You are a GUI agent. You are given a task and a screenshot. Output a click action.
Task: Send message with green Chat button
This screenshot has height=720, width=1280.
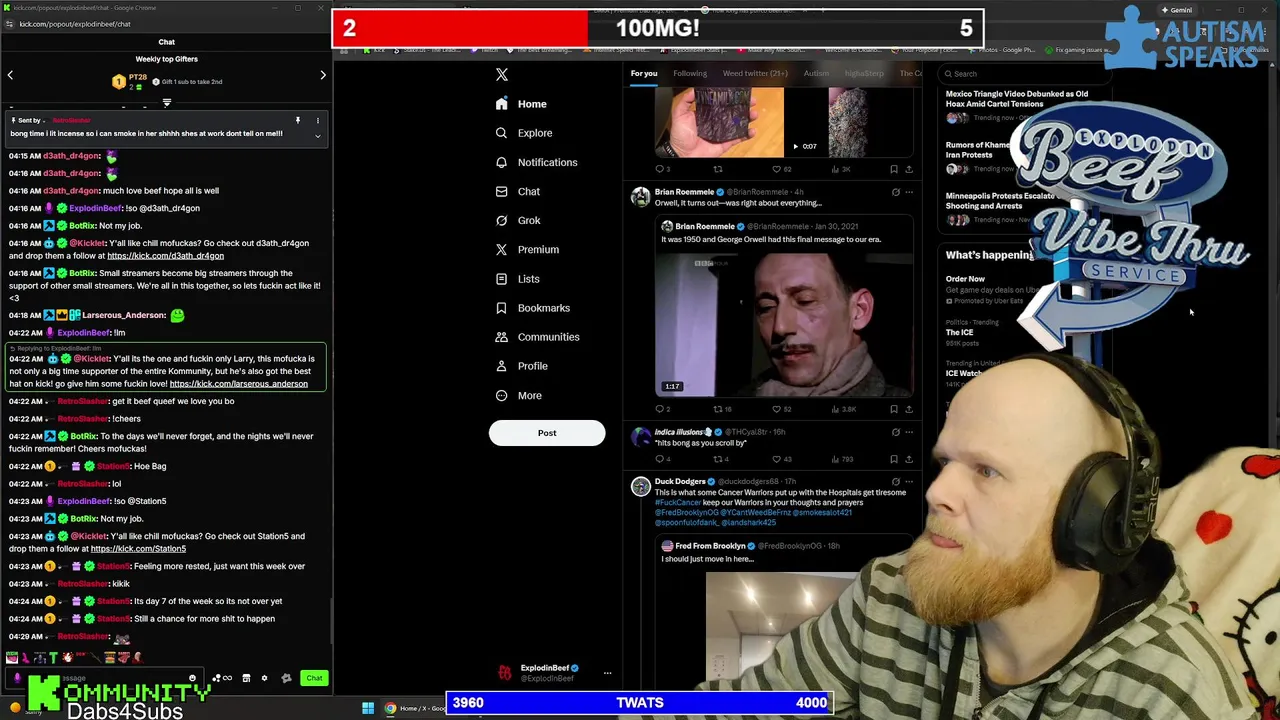pyautogui.click(x=314, y=678)
